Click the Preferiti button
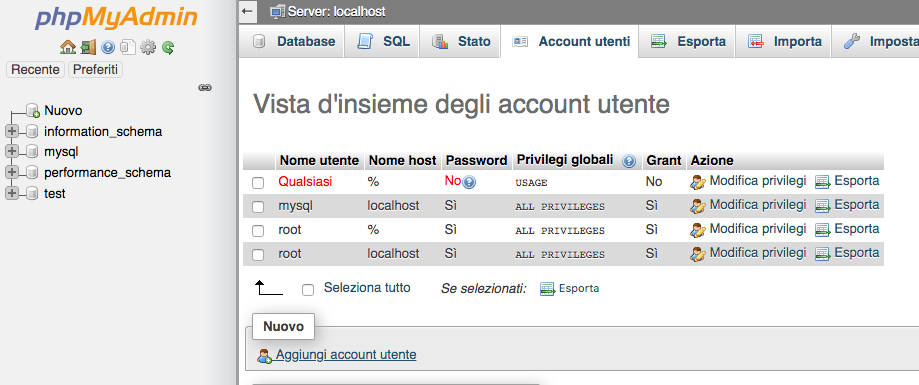This screenshot has height=385, width=919. tap(96, 70)
